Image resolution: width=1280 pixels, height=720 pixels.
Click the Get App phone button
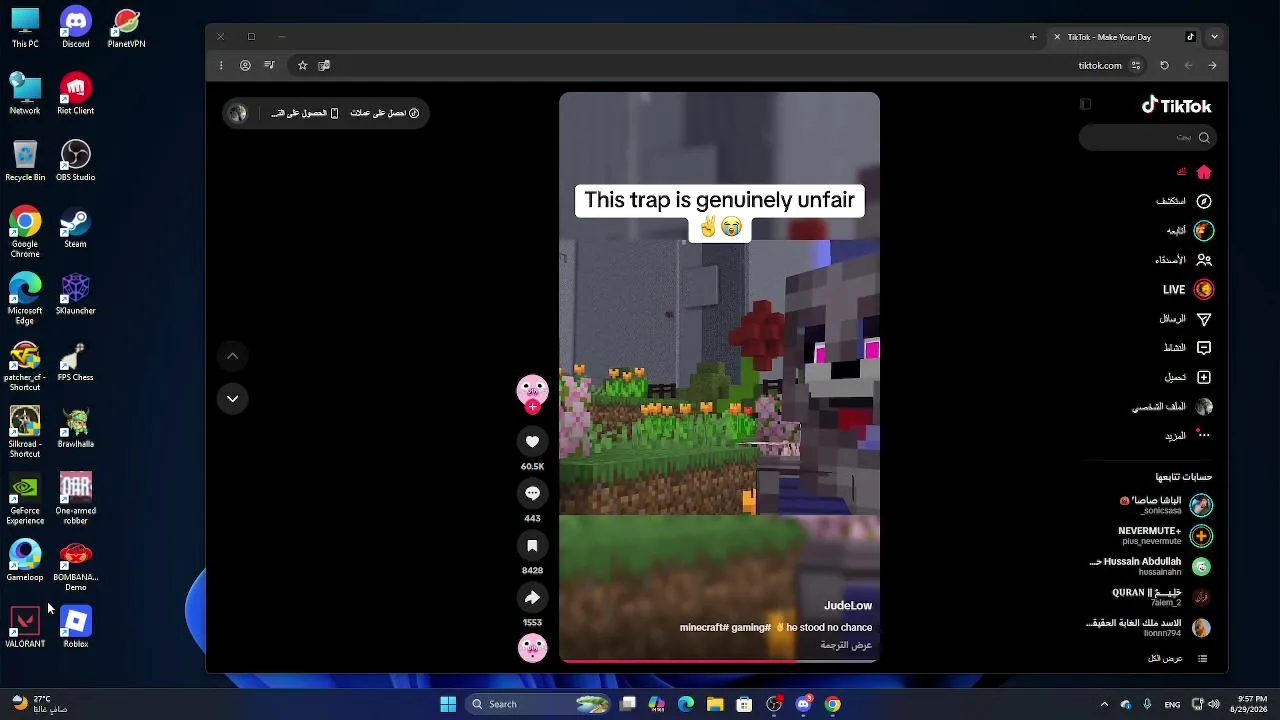click(305, 113)
